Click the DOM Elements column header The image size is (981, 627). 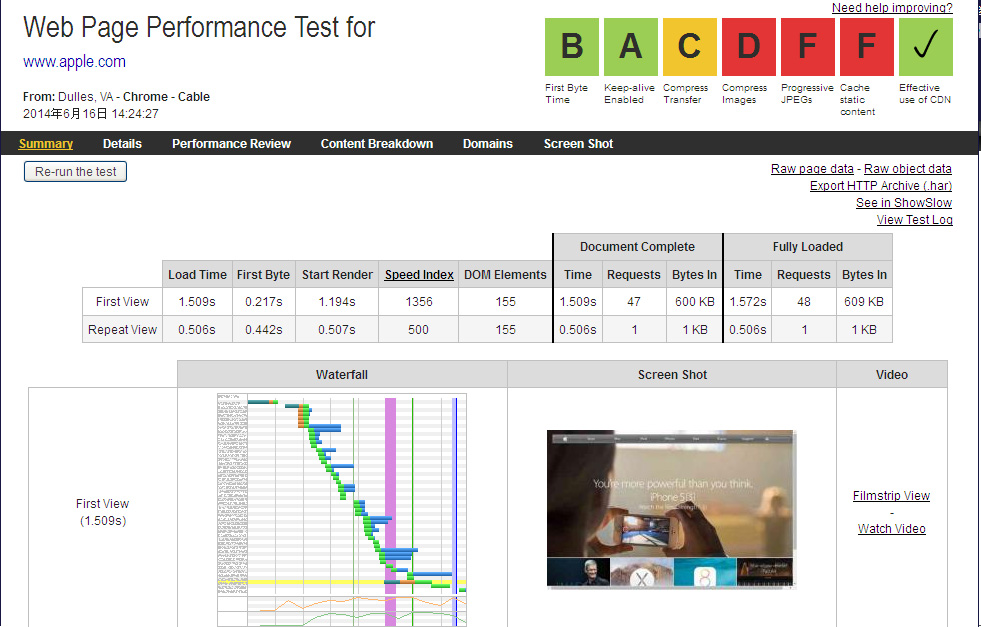(x=505, y=274)
